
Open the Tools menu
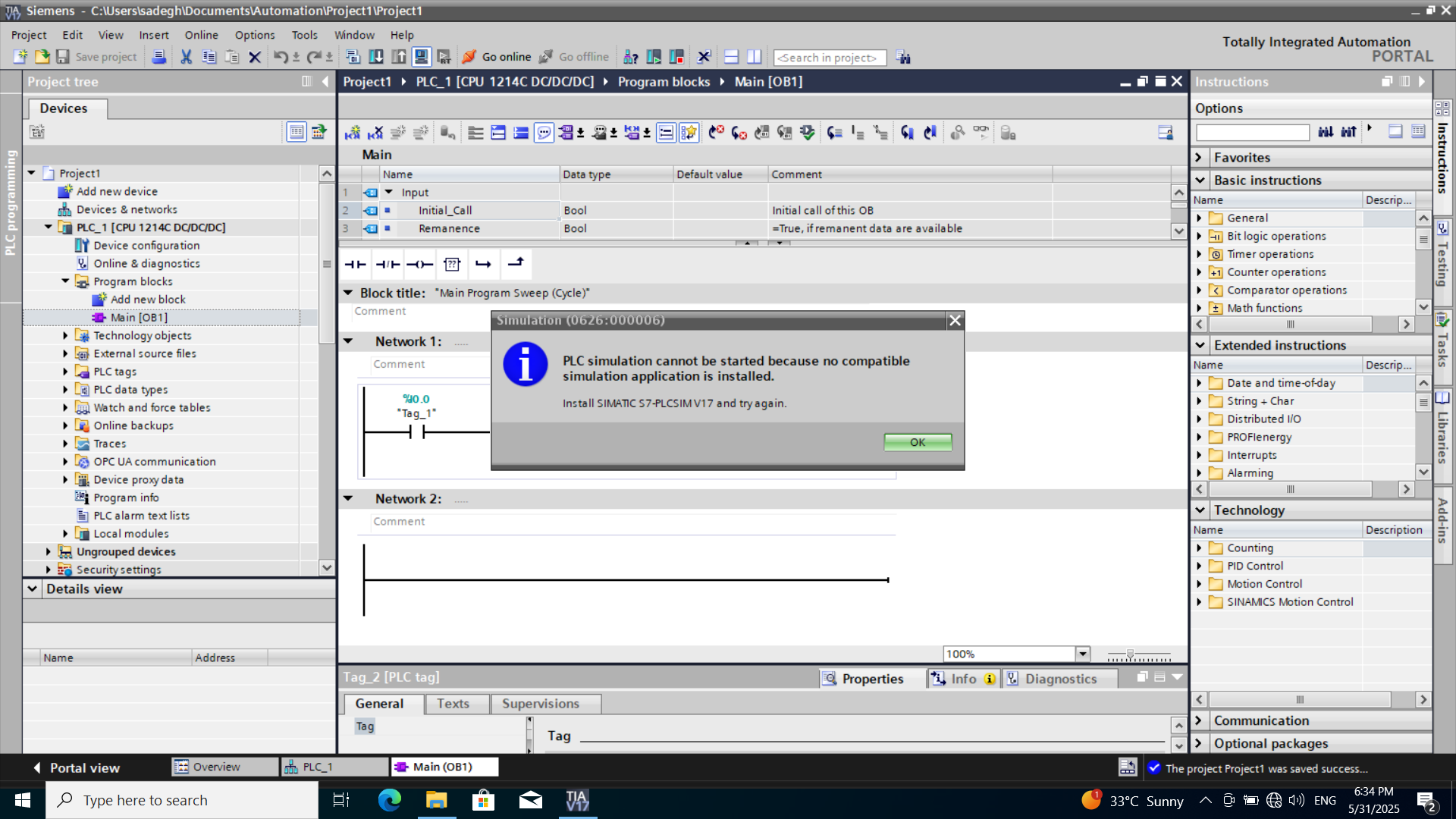(x=304, y=35)
